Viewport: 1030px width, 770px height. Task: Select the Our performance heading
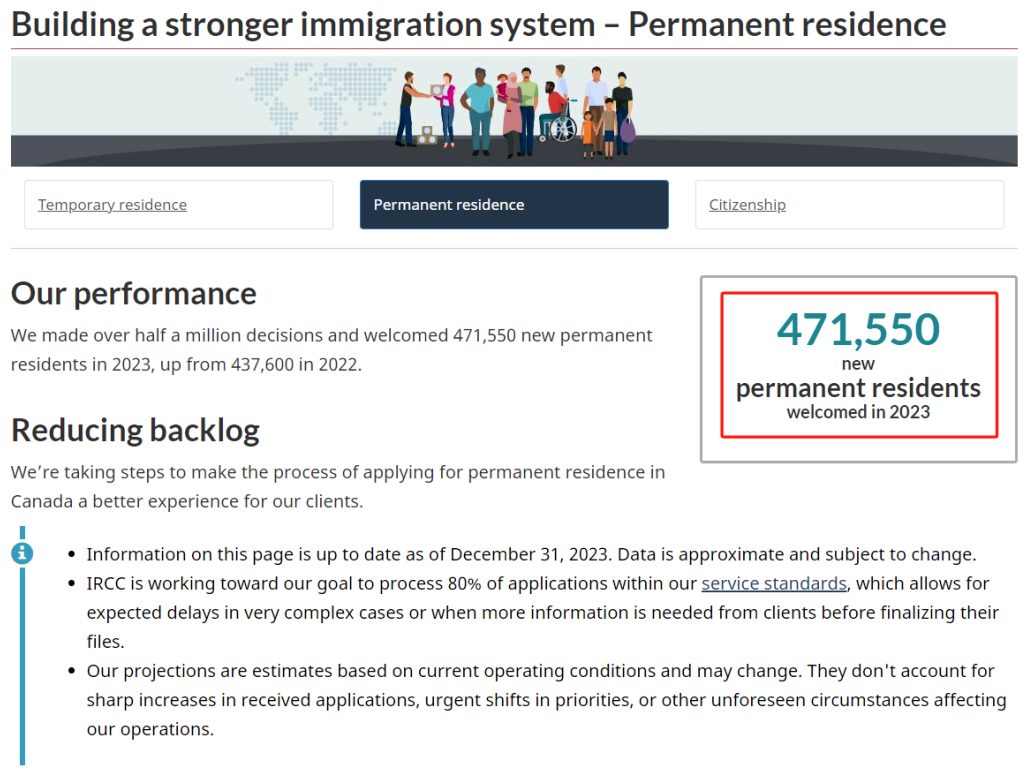tap(133, 294)
